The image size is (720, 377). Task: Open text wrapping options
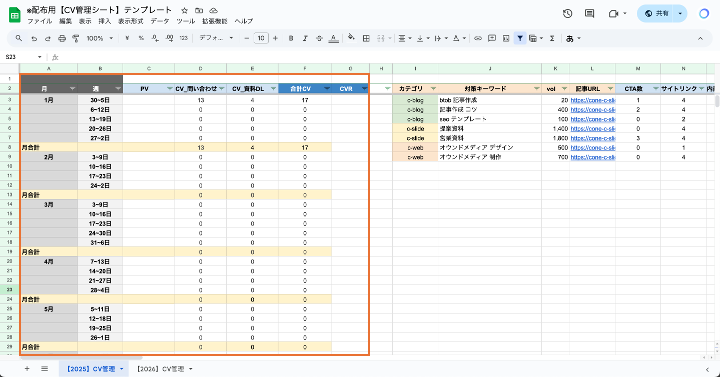pyautogui.click(x=440, y=39)
